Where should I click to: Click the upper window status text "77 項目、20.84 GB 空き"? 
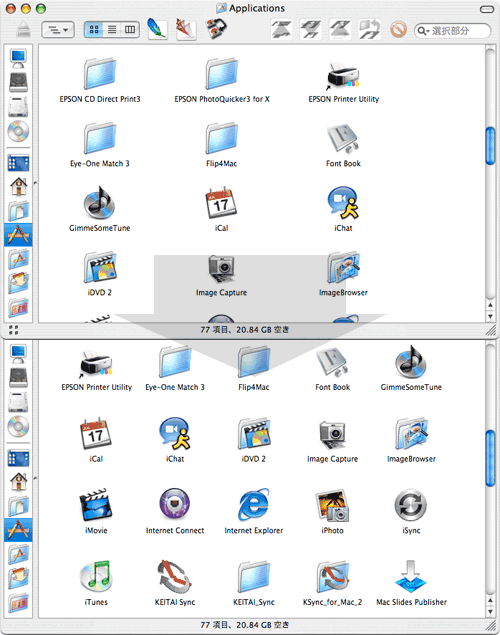coord(245,330)
